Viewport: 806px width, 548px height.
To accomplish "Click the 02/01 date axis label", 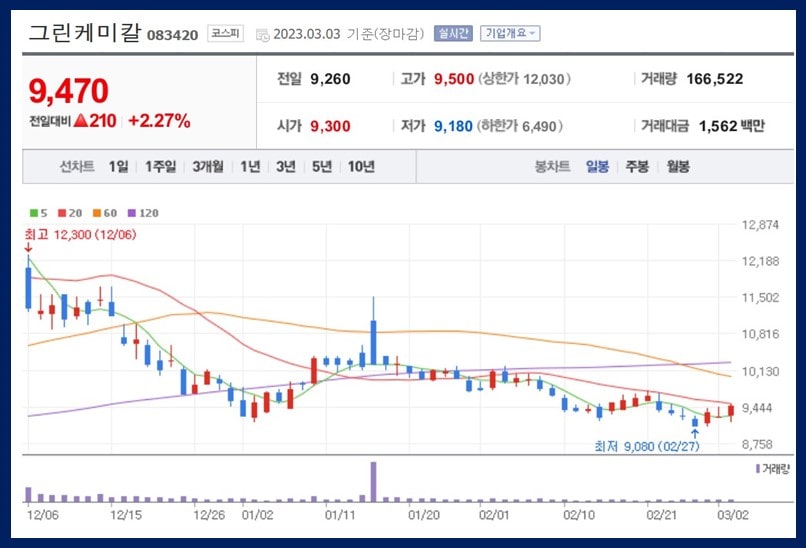I will 494,515.
